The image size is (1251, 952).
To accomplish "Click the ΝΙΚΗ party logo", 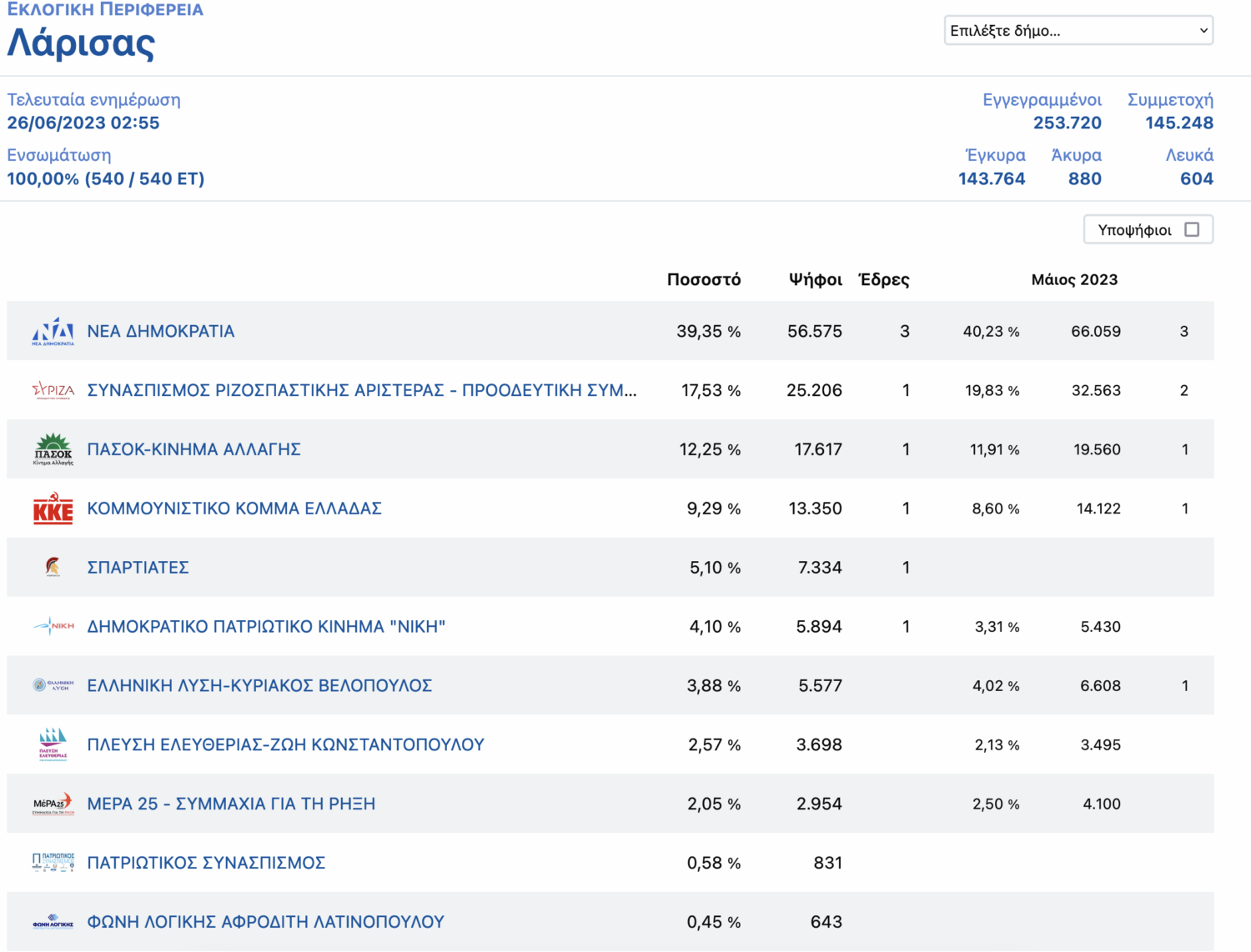I will coord(53,626).
